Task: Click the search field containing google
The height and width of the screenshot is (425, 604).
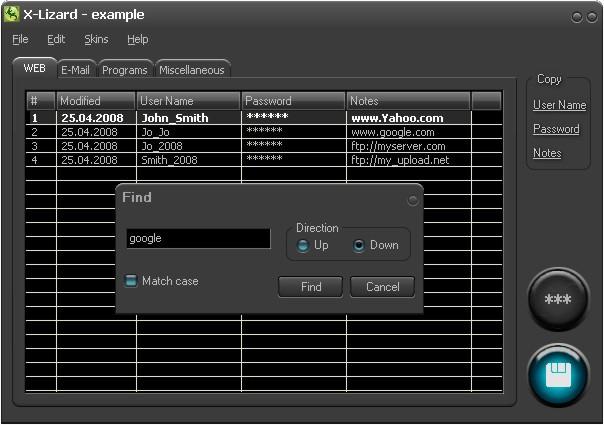Action: 198,239
